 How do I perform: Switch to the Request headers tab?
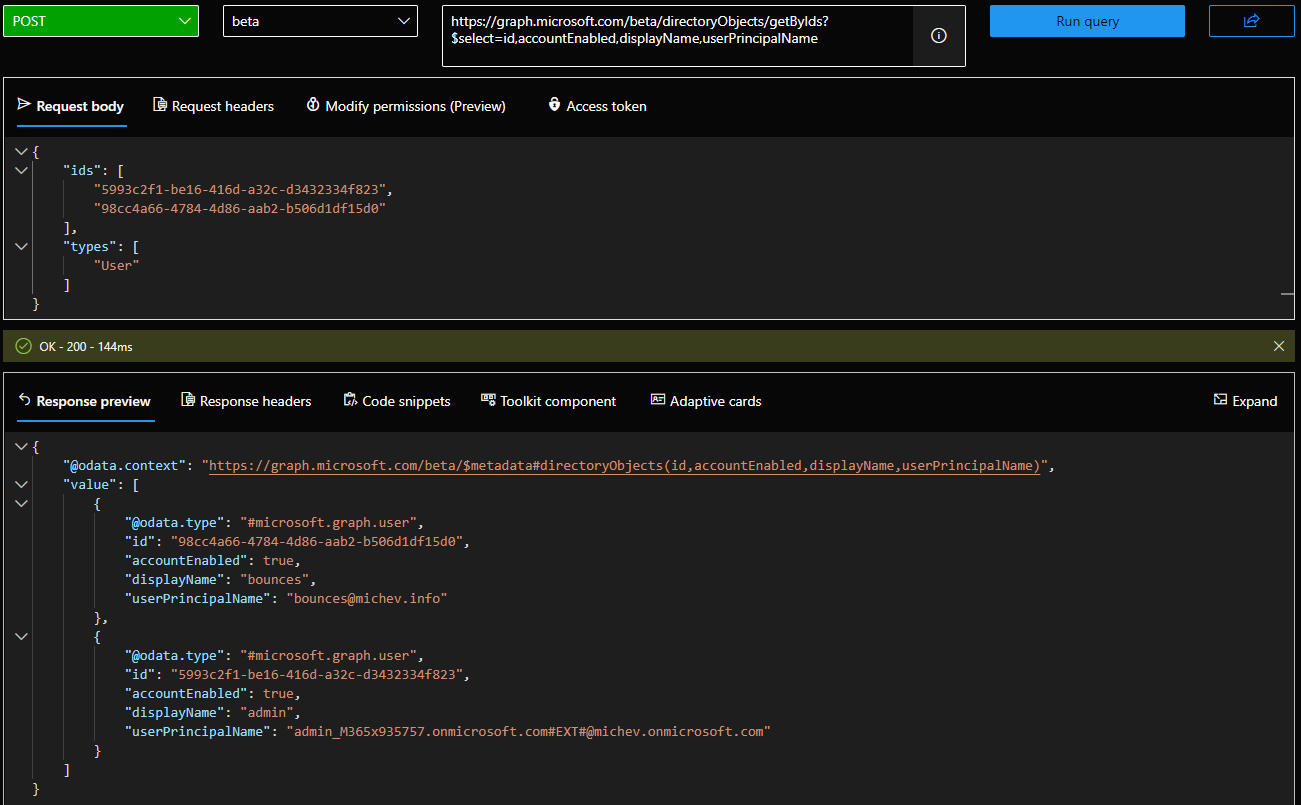[x=213, y=106]
